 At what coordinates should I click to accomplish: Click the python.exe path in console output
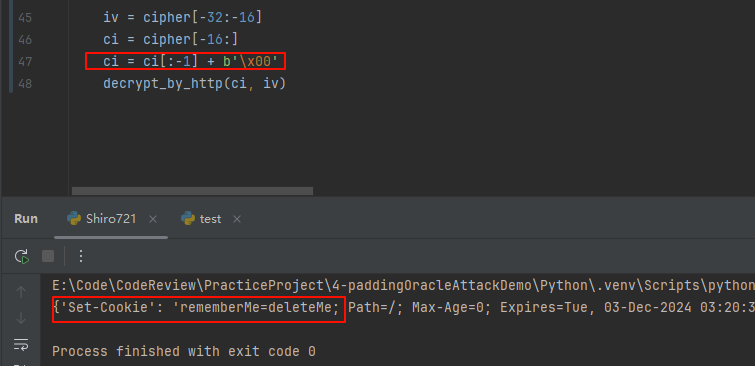(x=403, y=285)
